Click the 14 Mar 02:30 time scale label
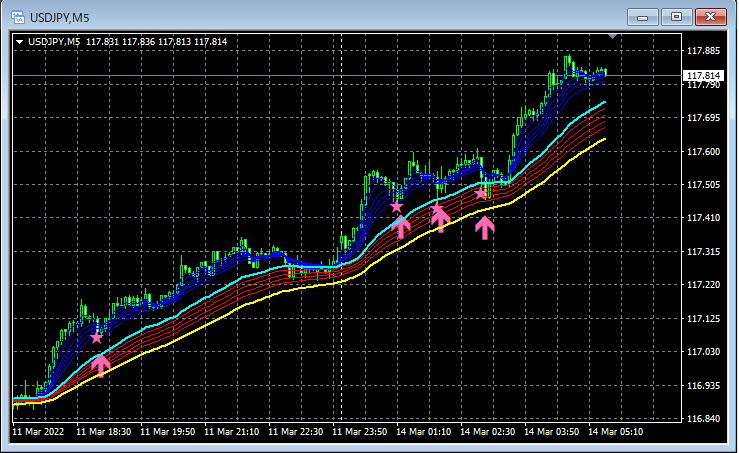739x453 pixels. click(488, 431)
